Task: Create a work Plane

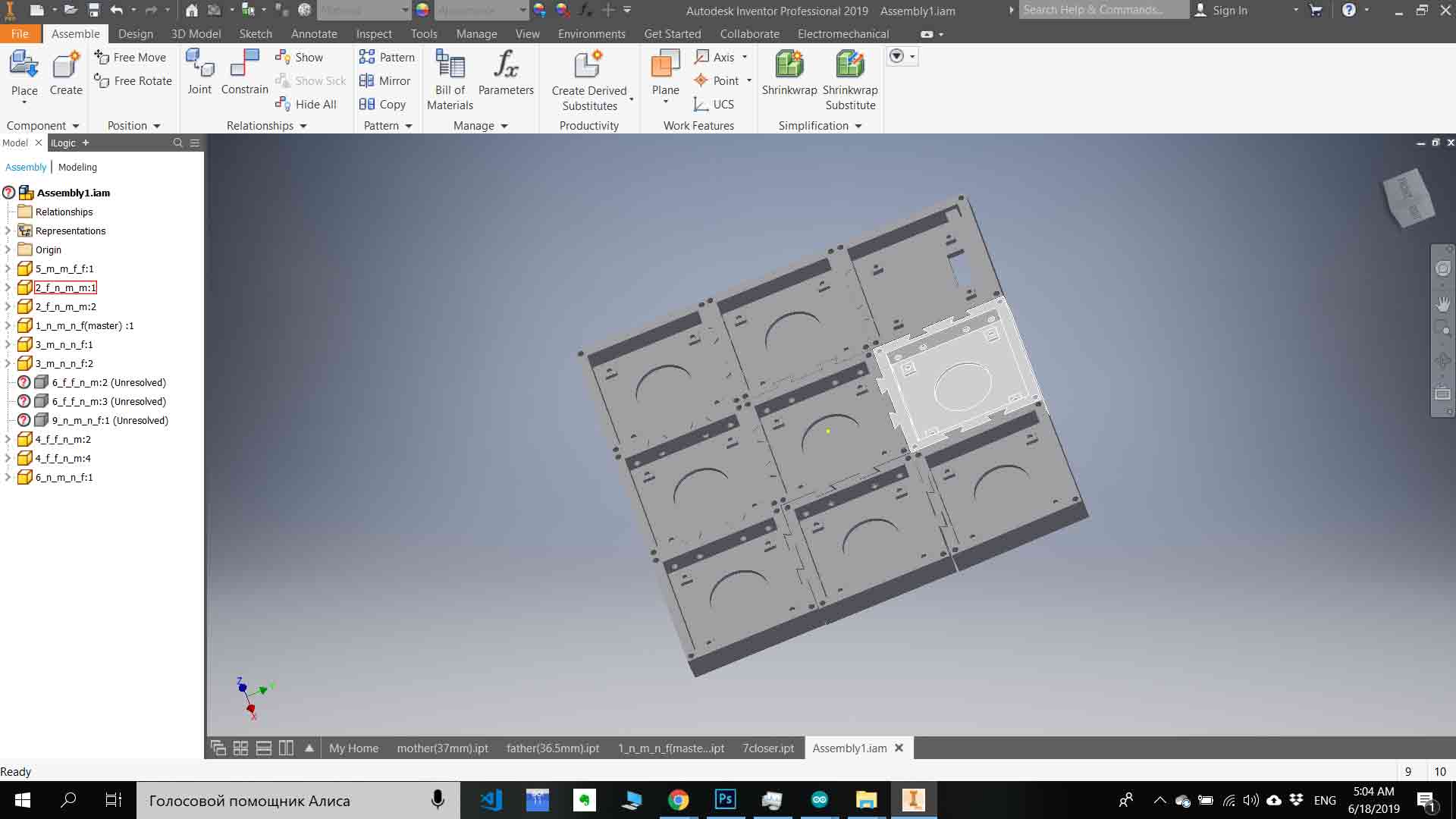Action: [x=665, y=65]
